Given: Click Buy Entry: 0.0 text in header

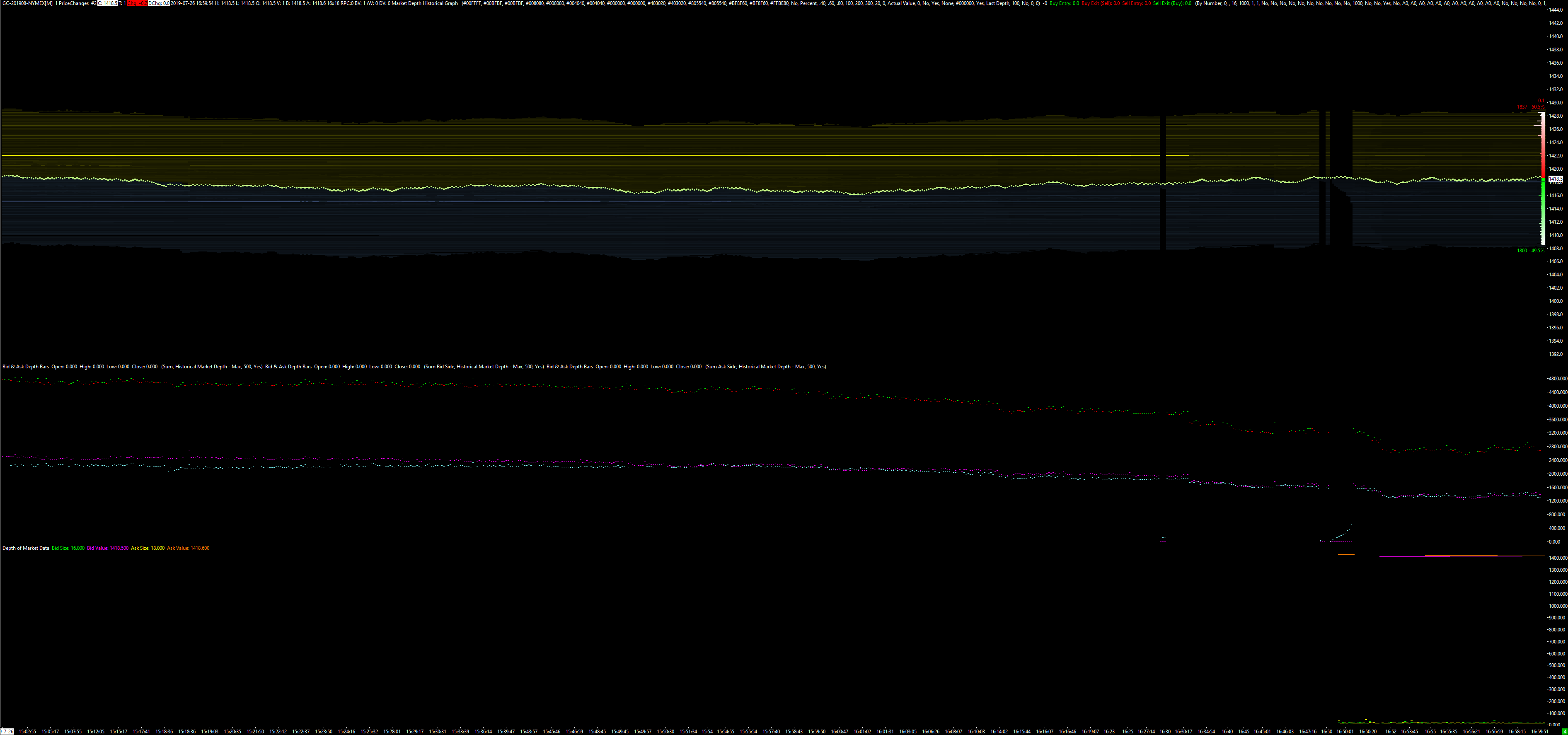Looking at the screenshot, I should click(x=1064, y=4).
